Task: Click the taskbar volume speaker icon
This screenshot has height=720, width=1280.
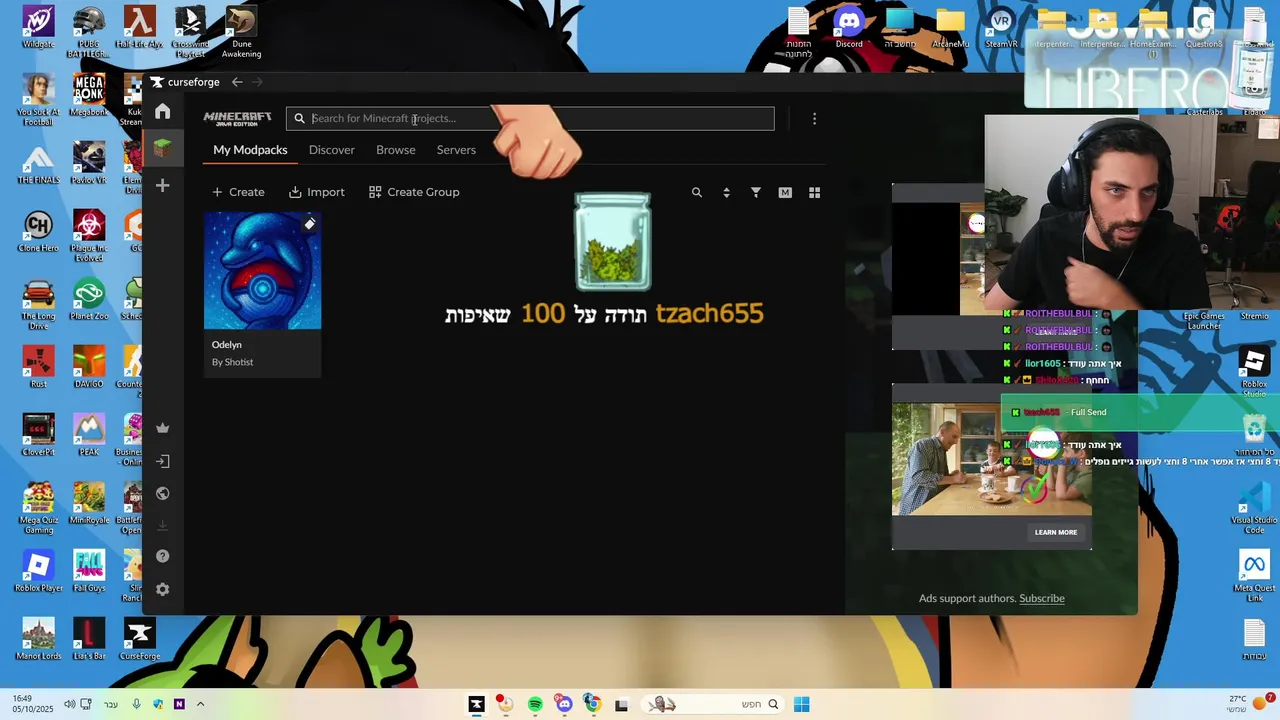Action: (69, 705)
